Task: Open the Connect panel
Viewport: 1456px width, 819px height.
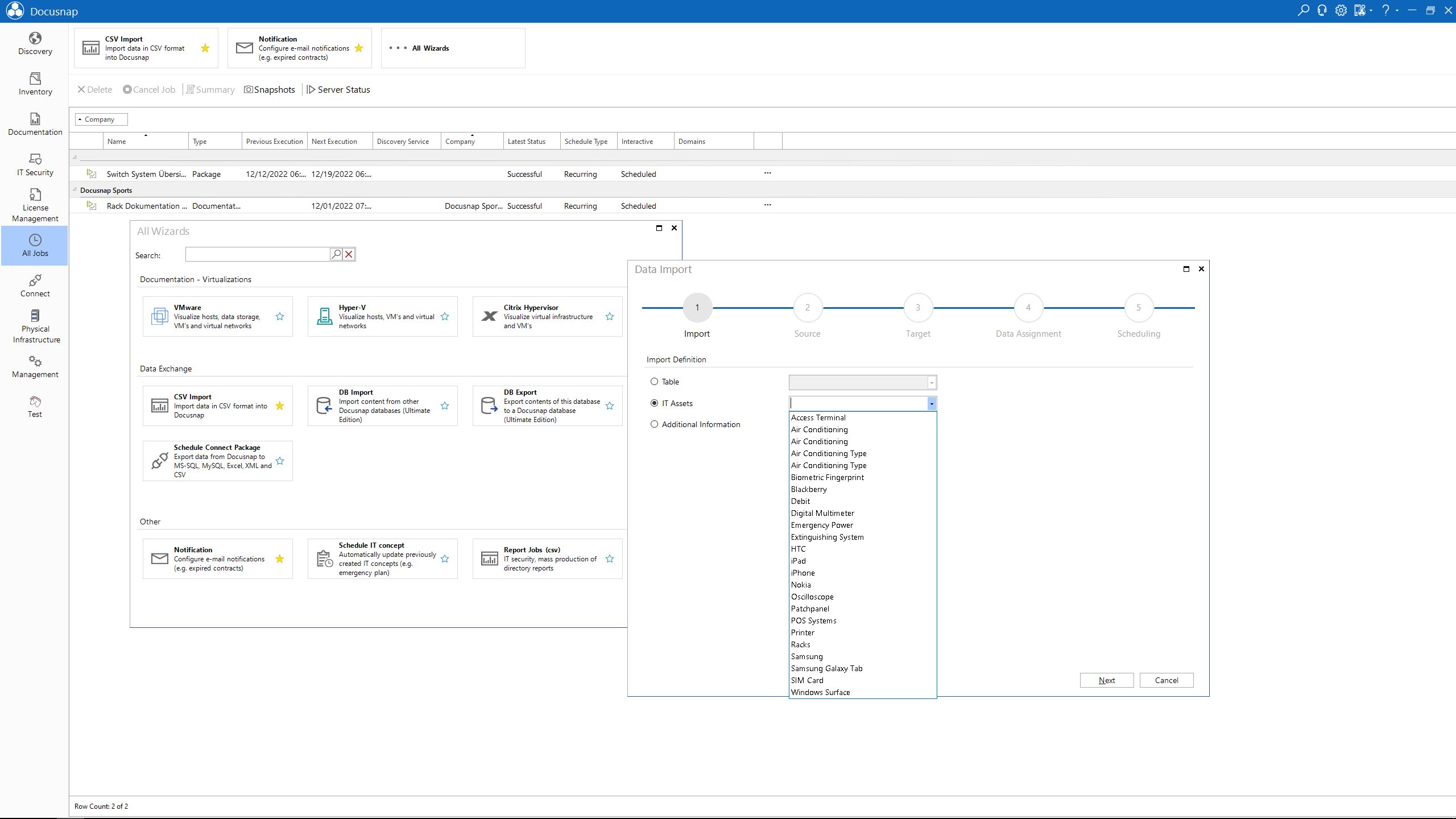Action: (x=35, y=285)
